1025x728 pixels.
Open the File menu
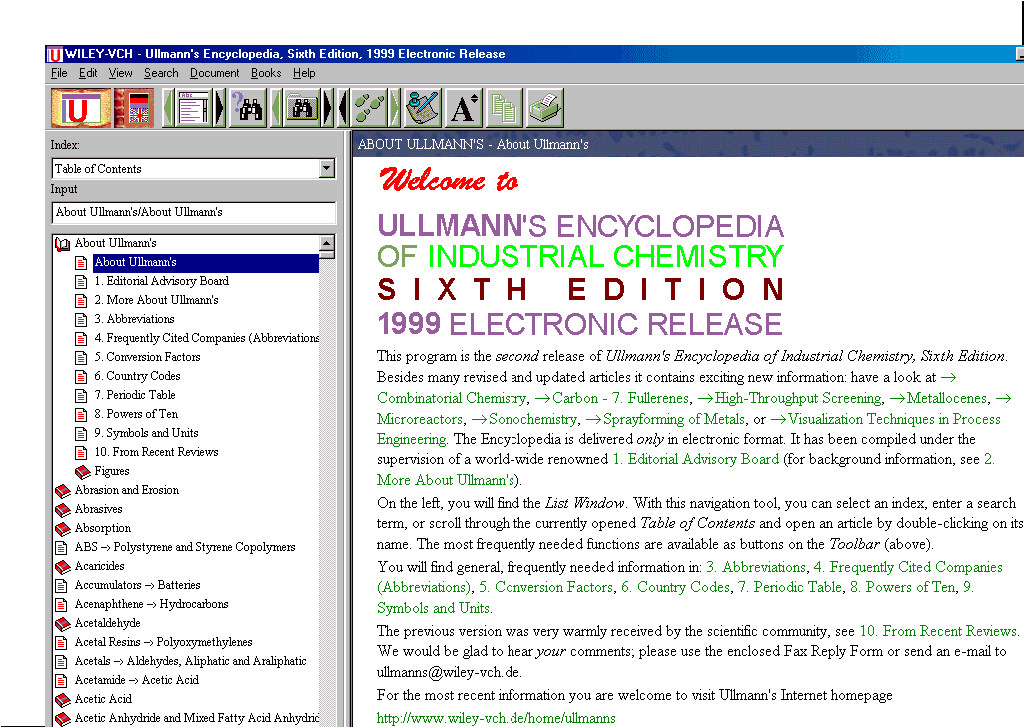59,73
